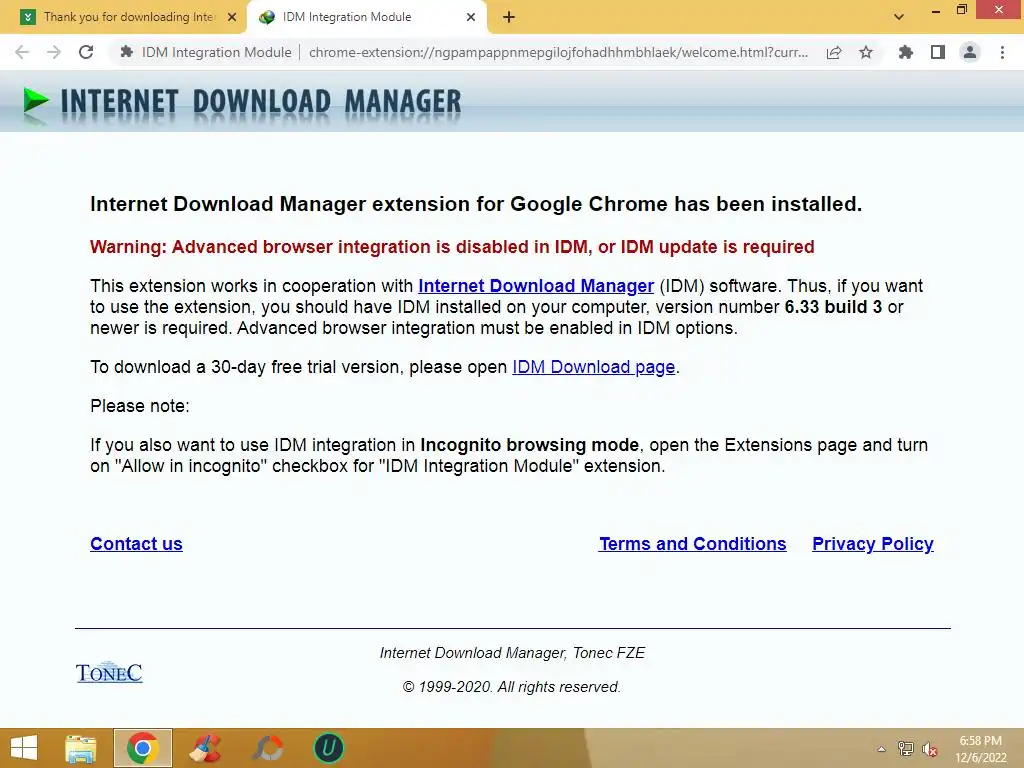The height and width of the screenshot is (768, 1024).
Task: Open the Windows Start button
Action: tap(24, 748)
